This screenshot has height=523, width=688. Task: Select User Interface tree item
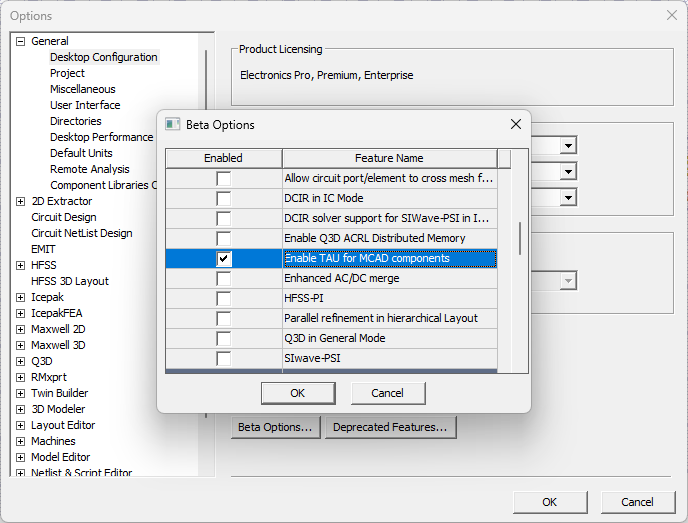point(85,105)
